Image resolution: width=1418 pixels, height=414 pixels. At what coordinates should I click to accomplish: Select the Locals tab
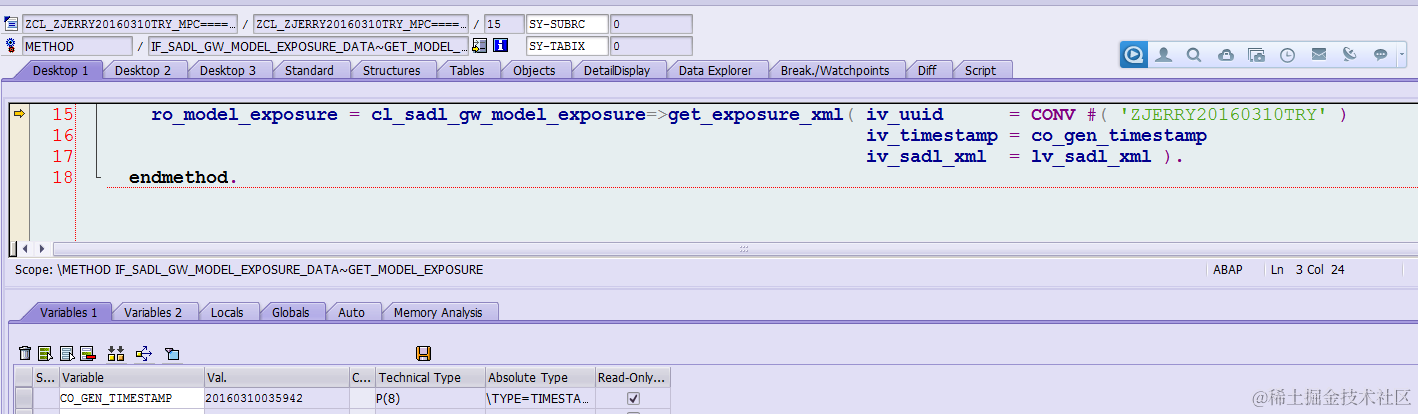point(227,312)
